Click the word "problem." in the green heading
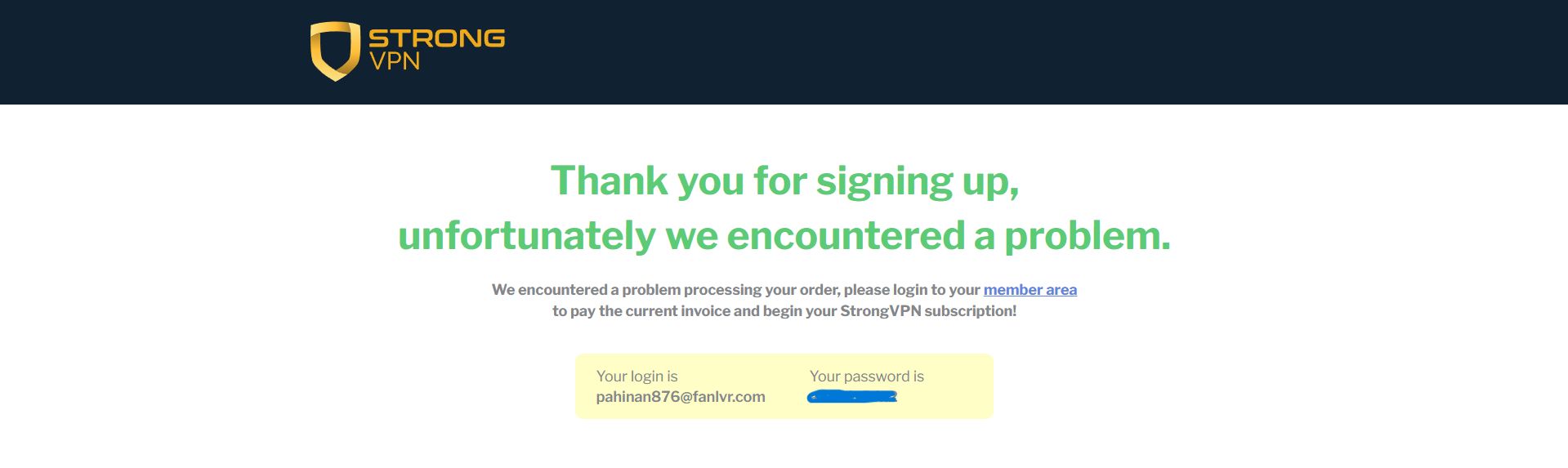1568x468 pixels. 1087,236
